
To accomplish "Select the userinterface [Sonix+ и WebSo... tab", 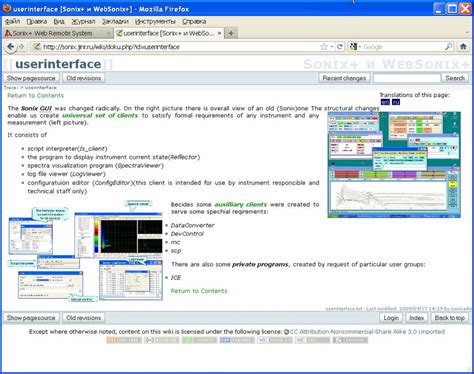I will pos(168,33).
